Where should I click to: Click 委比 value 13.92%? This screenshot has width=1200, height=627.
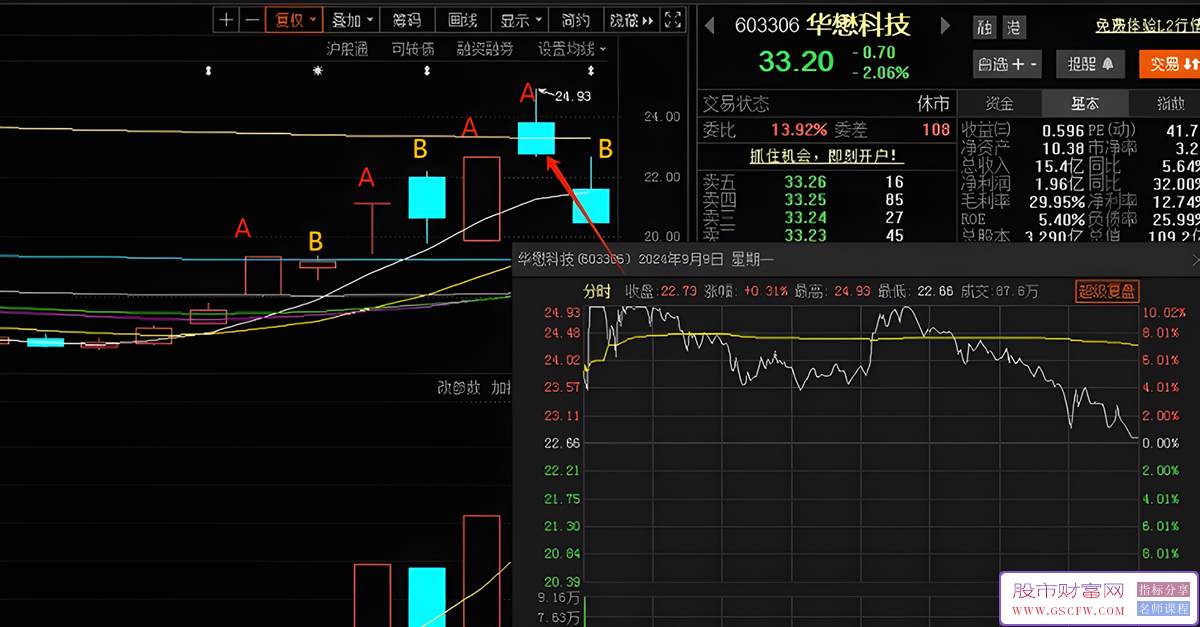[x=799, y=130]
